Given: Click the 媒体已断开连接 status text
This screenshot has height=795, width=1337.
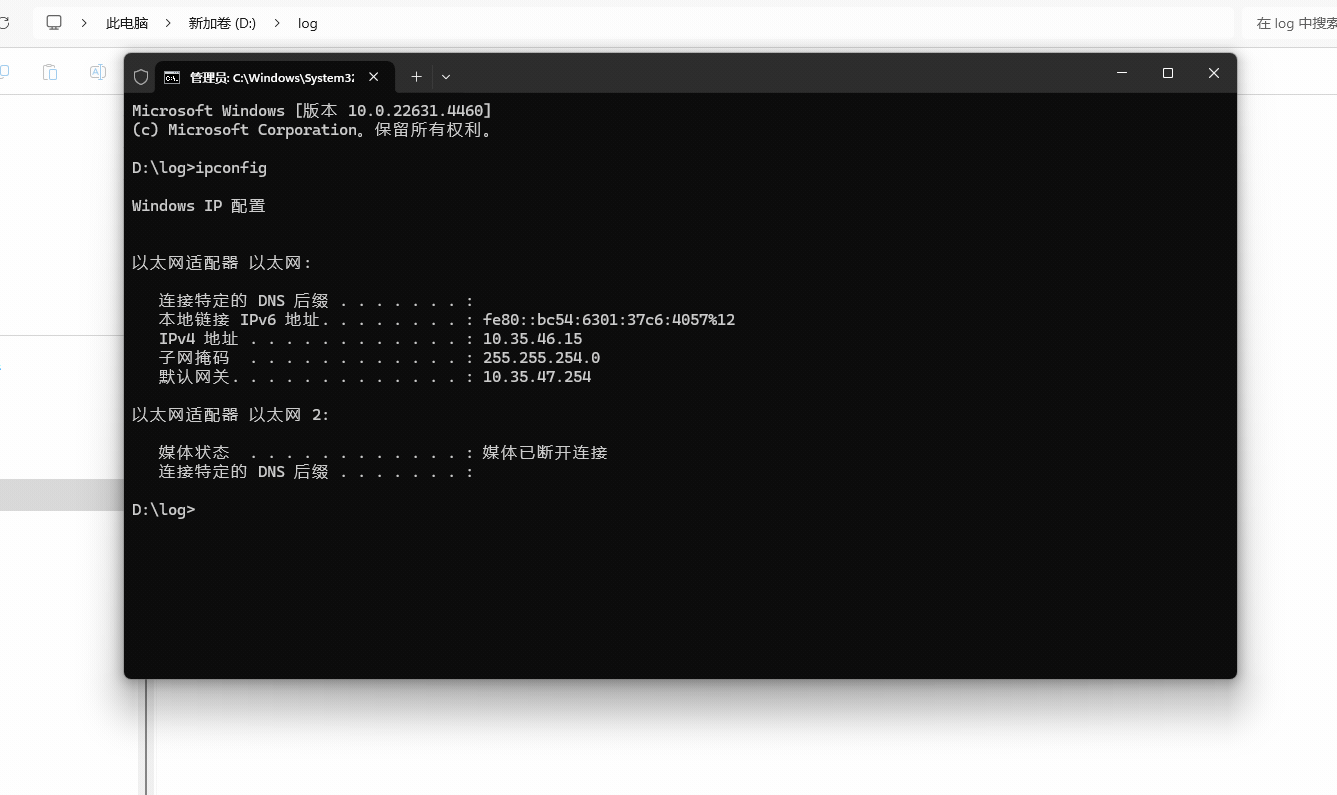Looking at the screenshot, I should (x=545, y=453).
